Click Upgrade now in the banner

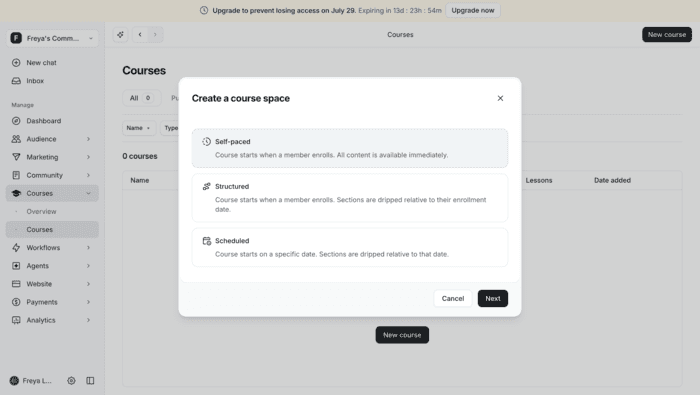(473, 10)
